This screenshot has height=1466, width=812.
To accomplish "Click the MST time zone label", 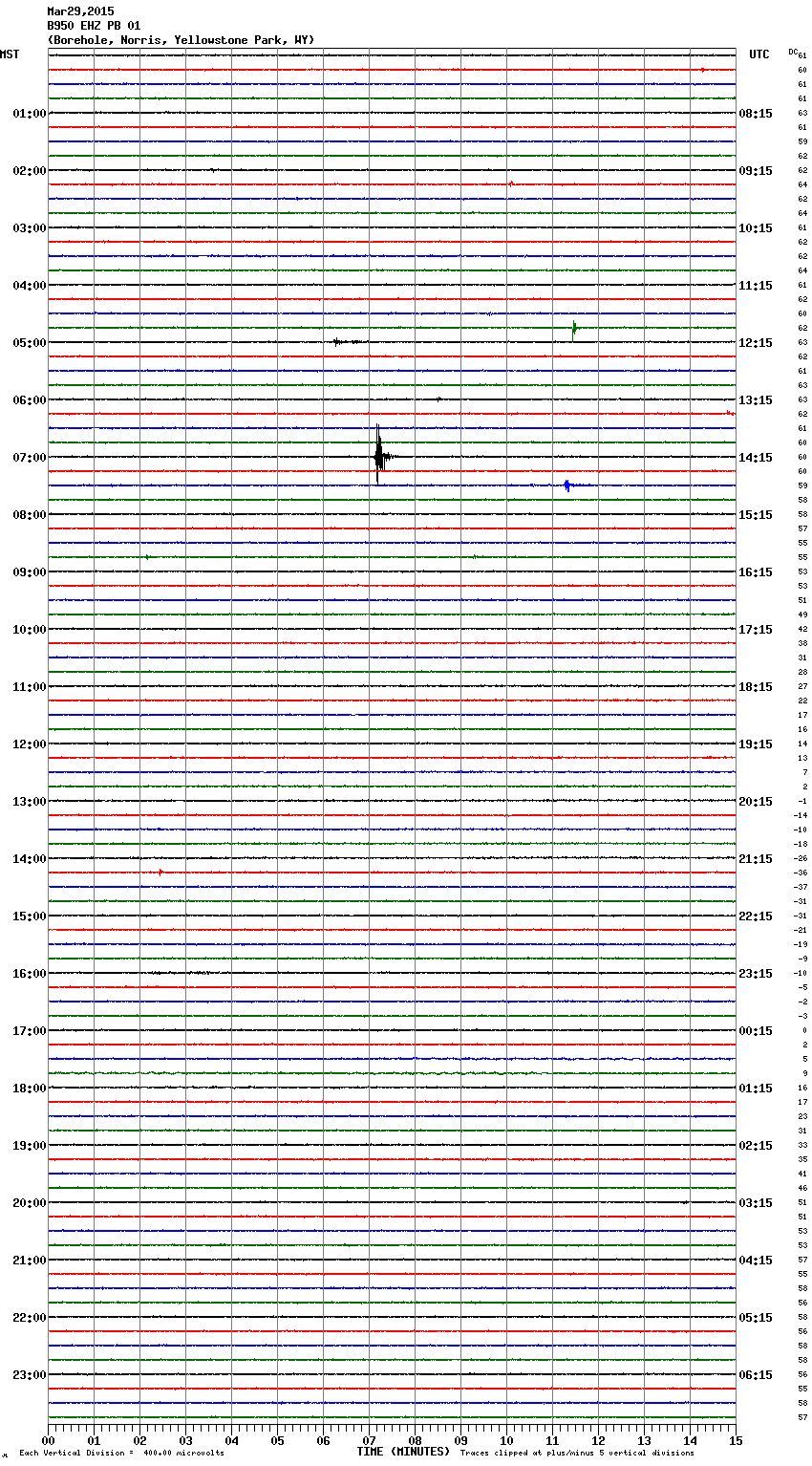I will (x=10, y=54).
